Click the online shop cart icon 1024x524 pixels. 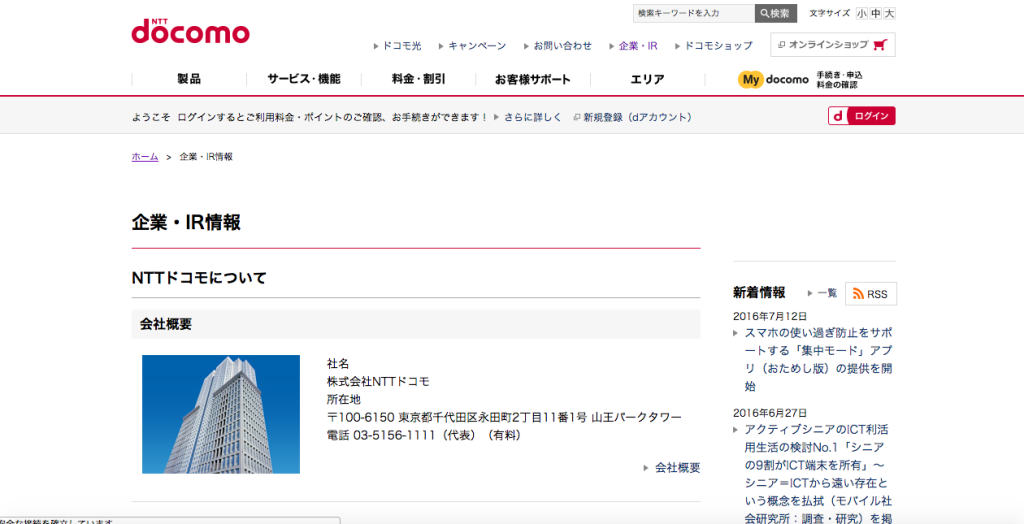[x=880, y=45]
